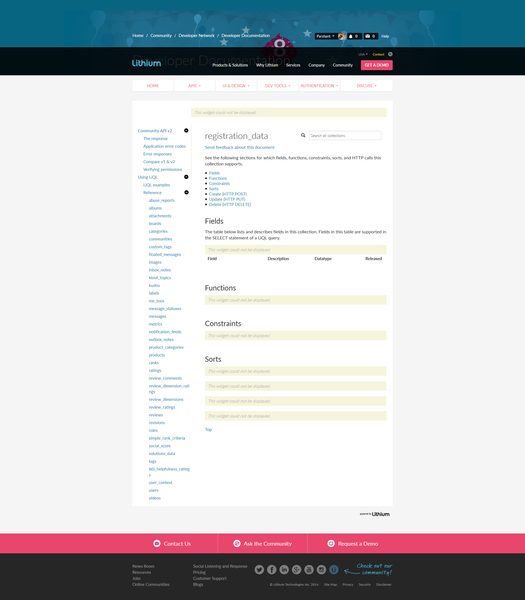Click the Lithium community circle icon in footer
The width and height of the screenshot is (525, 600).
(334, 570)
